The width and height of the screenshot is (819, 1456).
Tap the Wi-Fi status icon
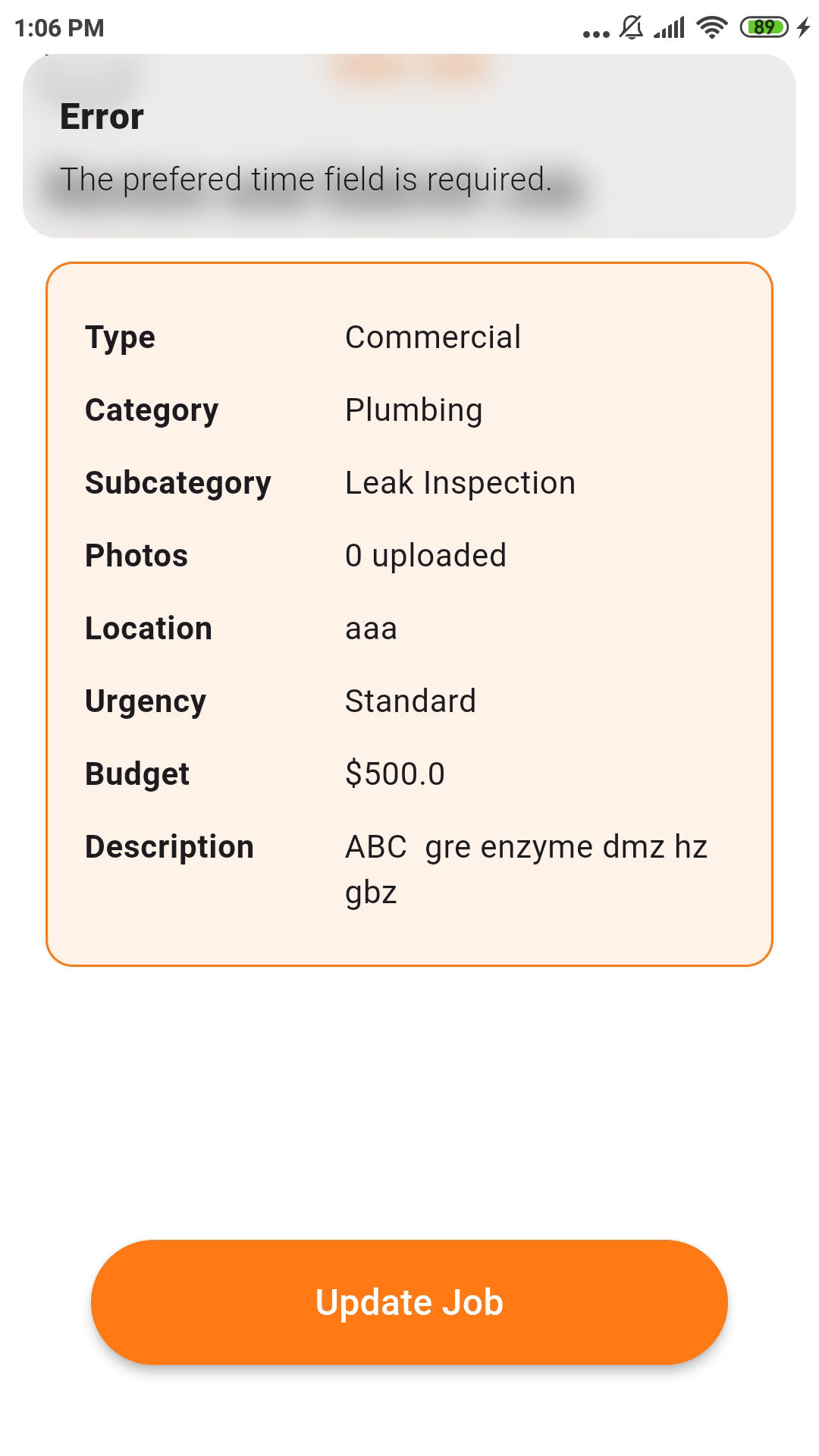[x=711, y=28]
